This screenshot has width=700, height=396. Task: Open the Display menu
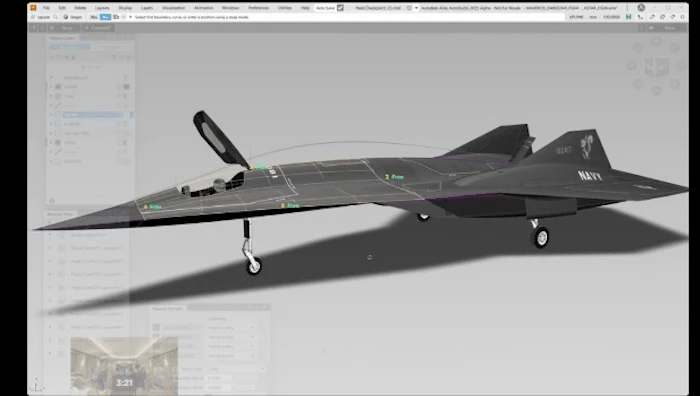tap(125, 8)
